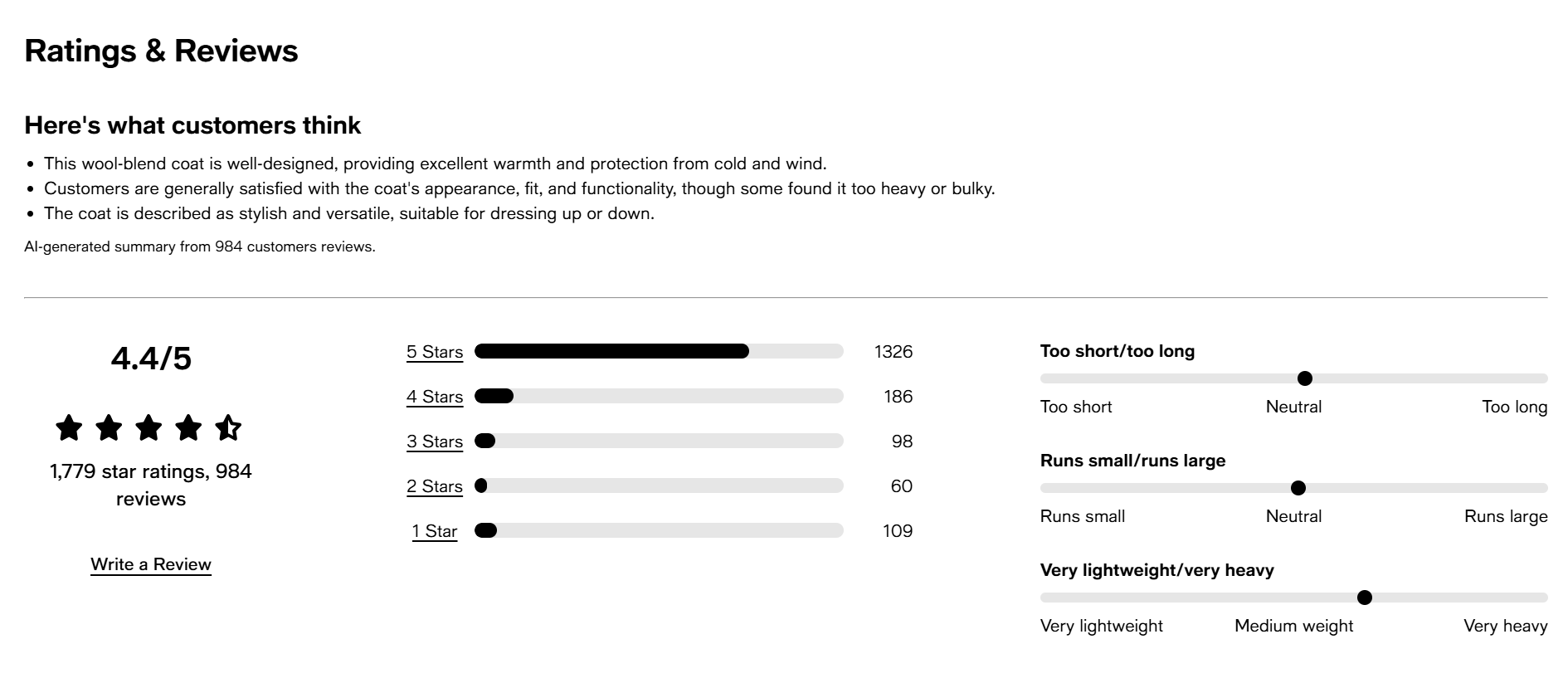Open the 4 Stars reviews filter

click(x=435, y=396)
